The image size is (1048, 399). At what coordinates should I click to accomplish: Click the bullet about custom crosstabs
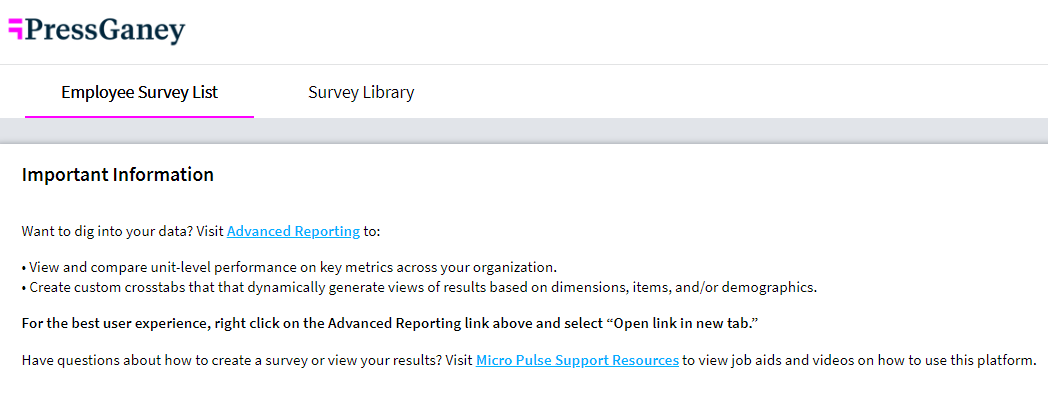420,288
